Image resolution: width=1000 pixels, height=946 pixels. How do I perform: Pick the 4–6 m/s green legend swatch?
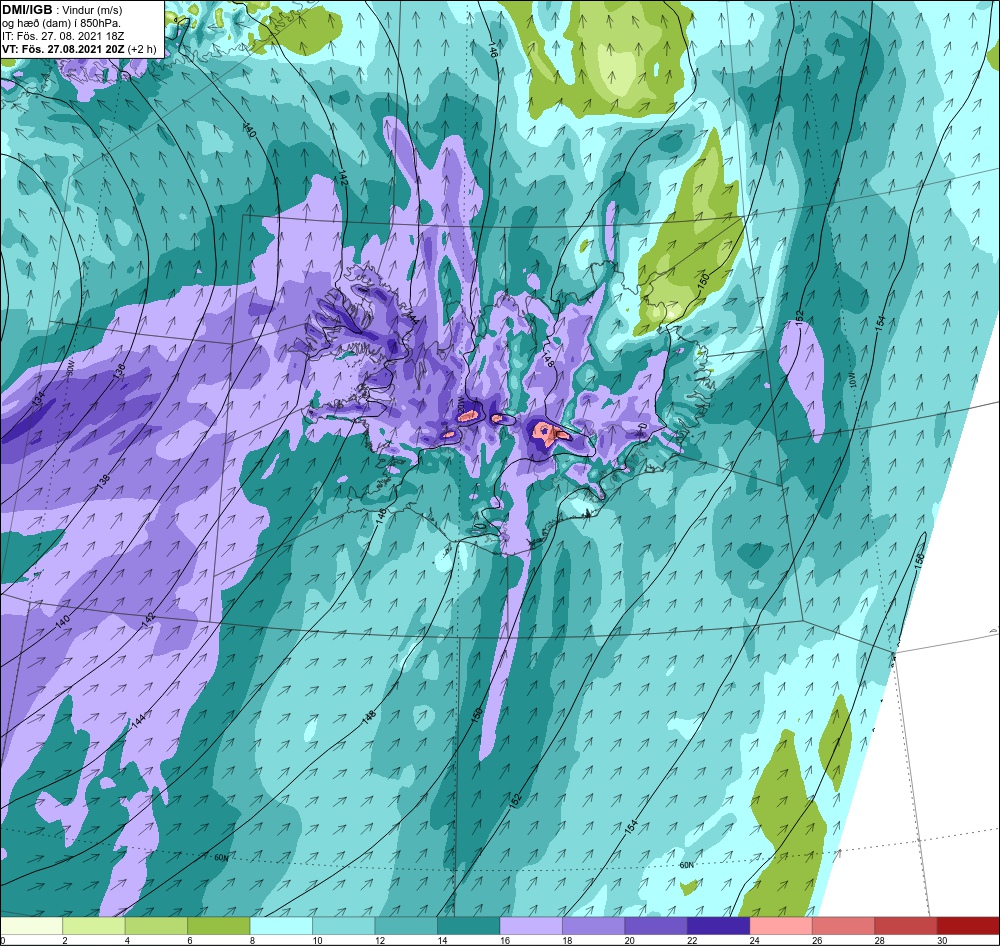156,926
